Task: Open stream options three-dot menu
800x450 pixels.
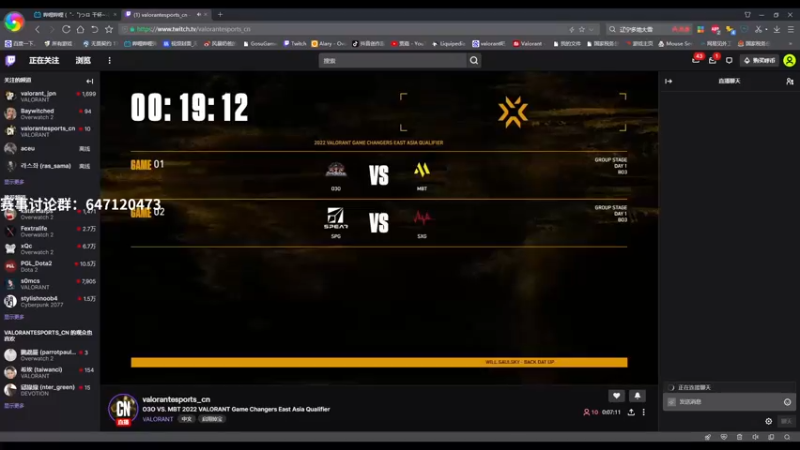Action: pyautogui.click(x=643, y=412)
